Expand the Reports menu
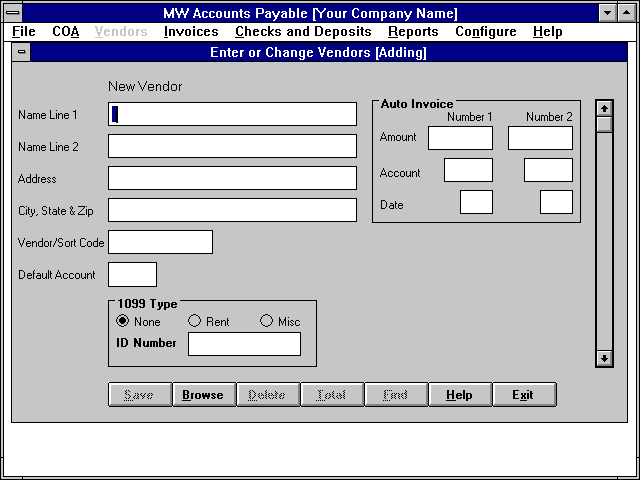This screenshot has height=480, width=640. [x=413, y=32]
